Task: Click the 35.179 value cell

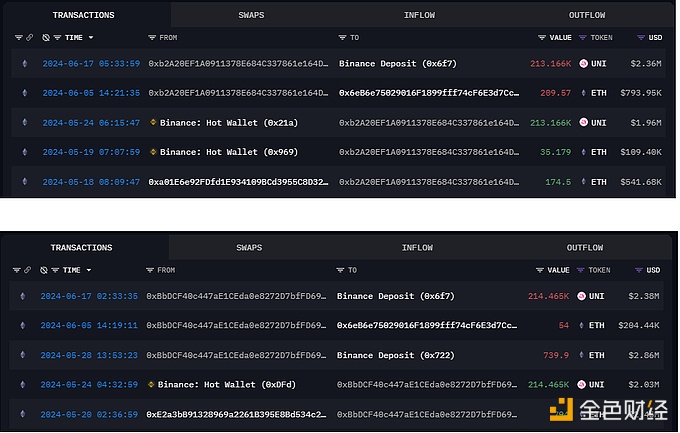Action: [x=555, y=152]
